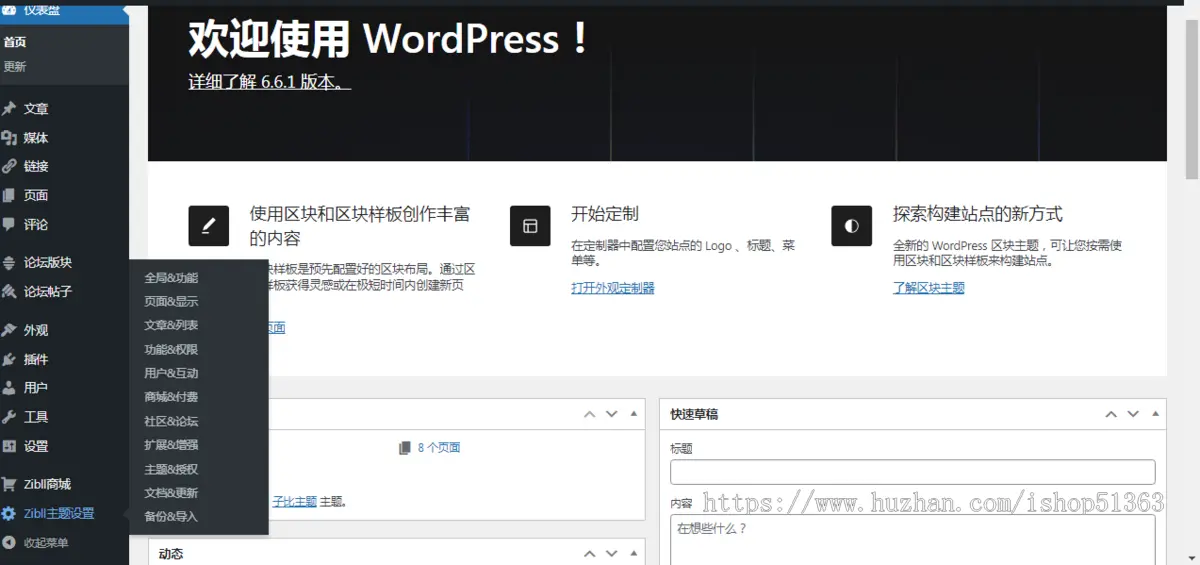Open the 论坛版块 forum sections icon
Image resolution: width=1200 pixels, height=565 pixels.
[9, 263]
